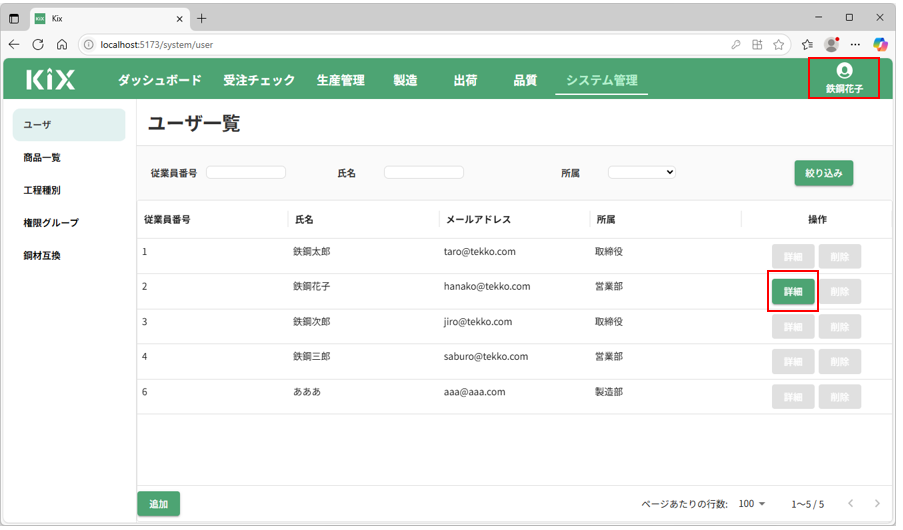The image size is (903, 530).
Task: Open the 品質 menu
Action: [525, 80]
